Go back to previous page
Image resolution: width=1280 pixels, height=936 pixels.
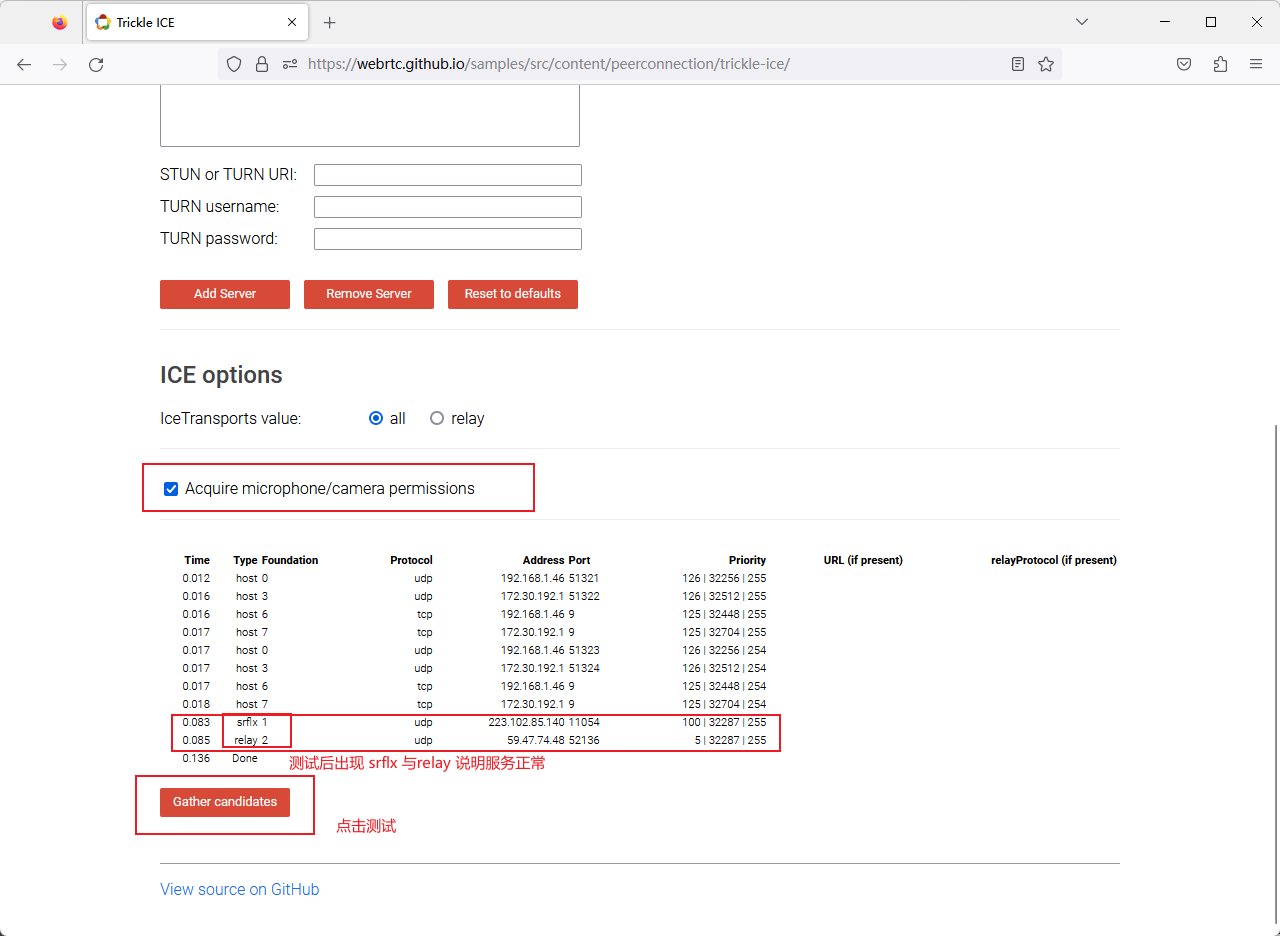24,64
